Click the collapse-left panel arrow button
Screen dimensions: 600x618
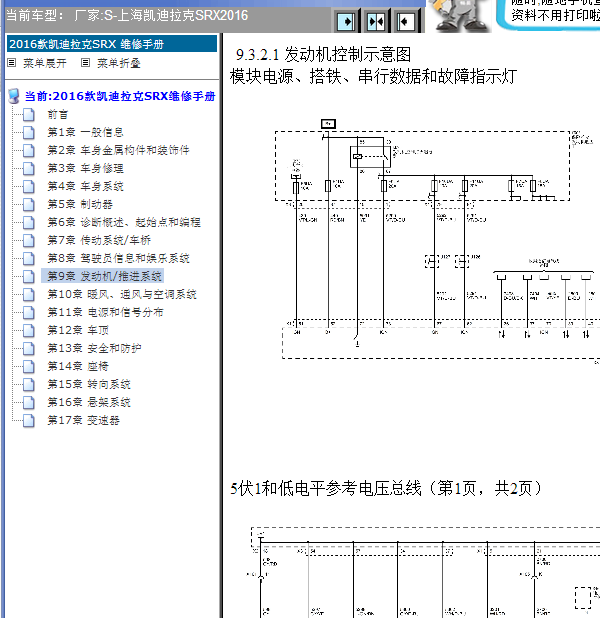(405, 21)
